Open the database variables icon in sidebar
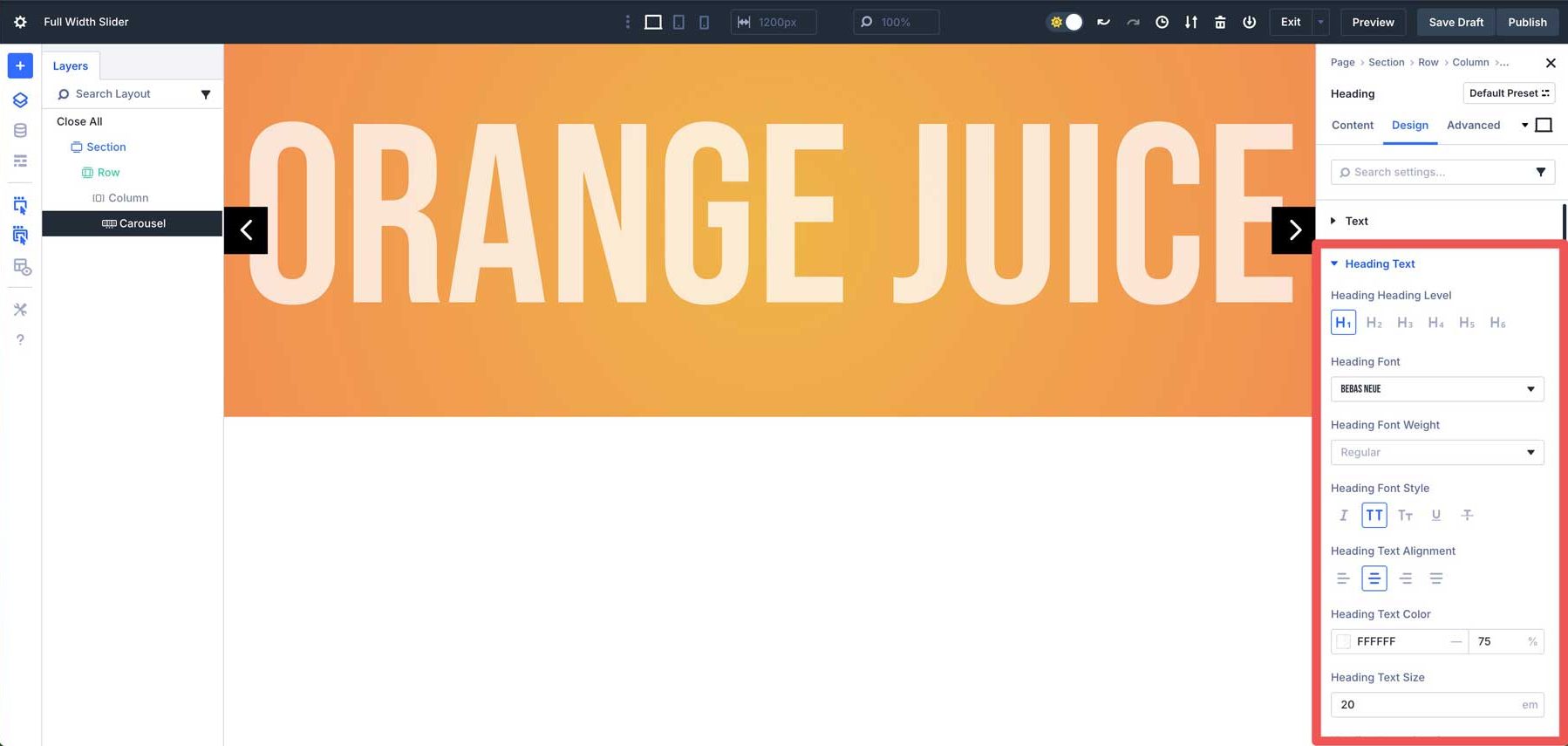Image resolution: width=1568 pixels, height=746 pixels. [x=20, y=130]
